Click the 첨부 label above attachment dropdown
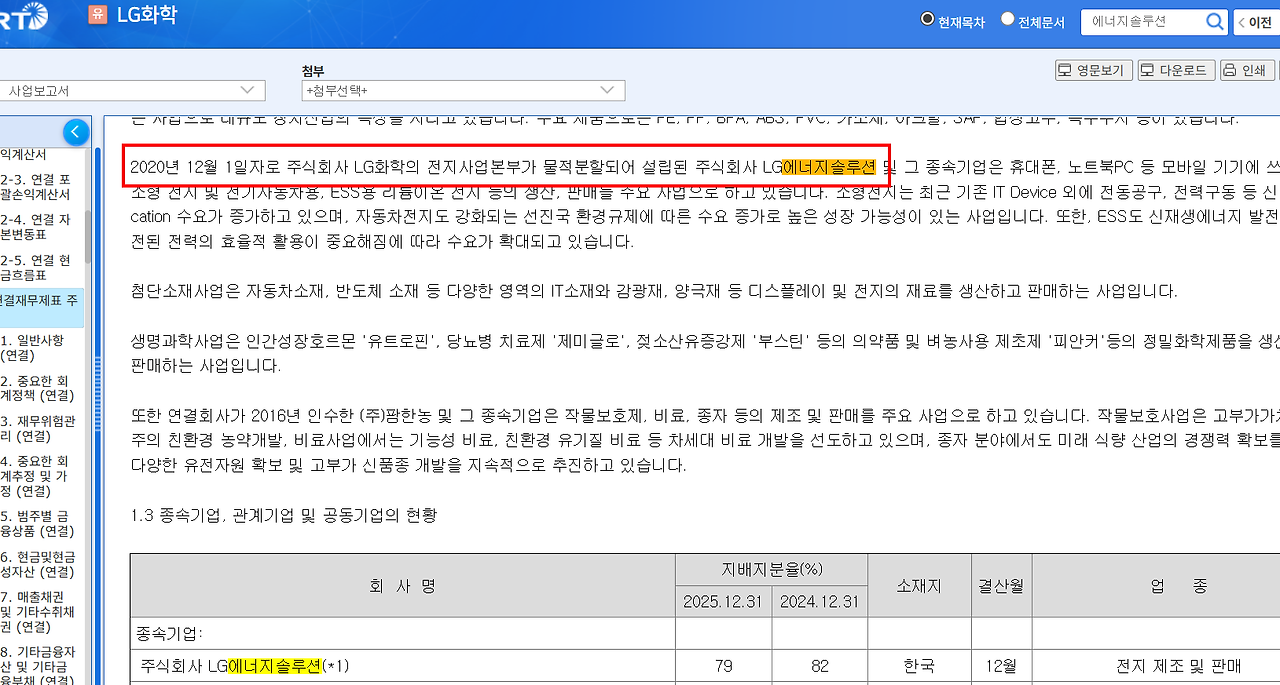 313,71
